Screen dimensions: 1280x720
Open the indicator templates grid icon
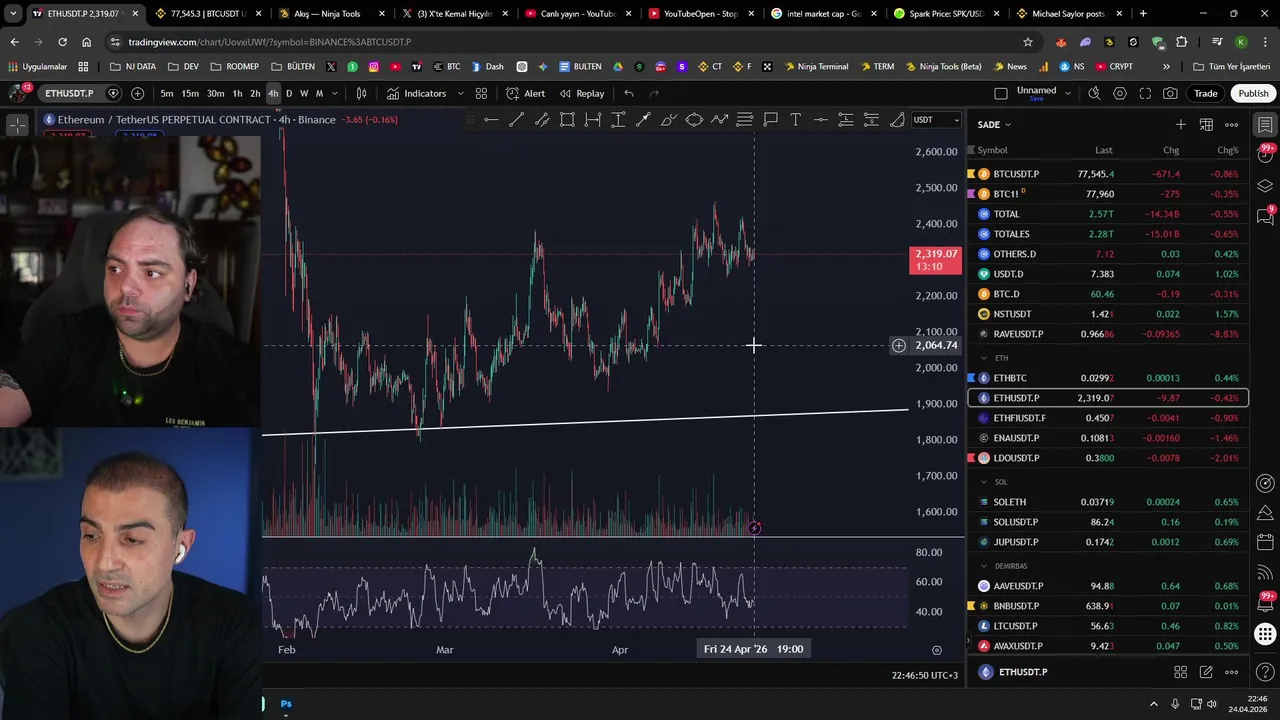pyautogui.click(x=481, y=93)
